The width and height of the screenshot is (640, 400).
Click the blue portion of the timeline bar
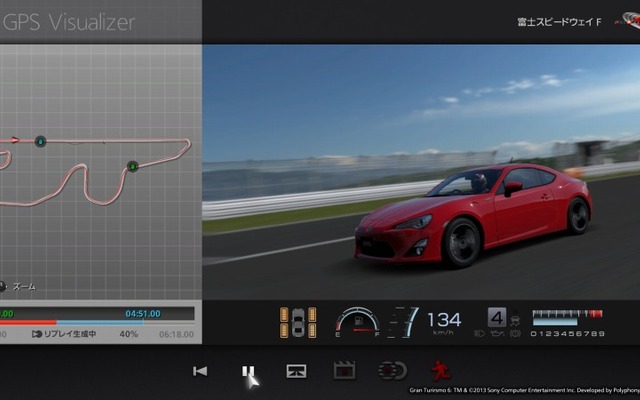click(x=100, y=322)
